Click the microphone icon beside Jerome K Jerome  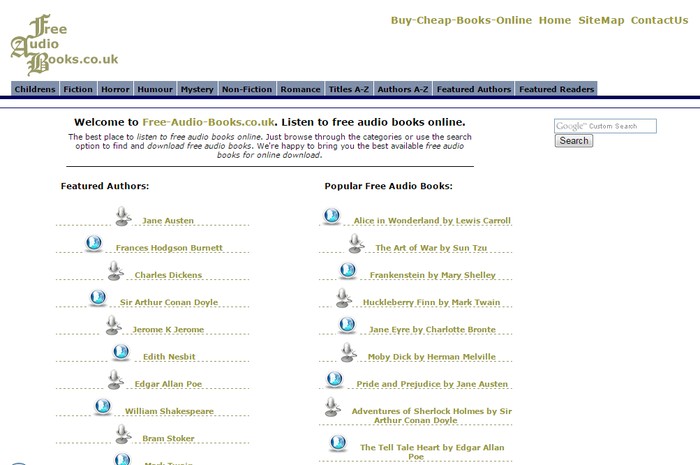click(x=113, y=325)
